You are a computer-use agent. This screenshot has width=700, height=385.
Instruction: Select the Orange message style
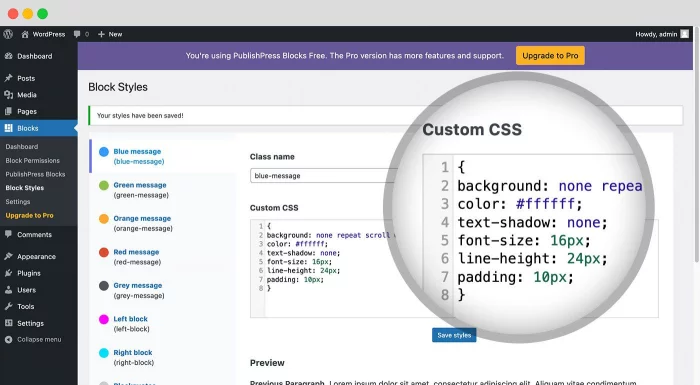(162, 223)
